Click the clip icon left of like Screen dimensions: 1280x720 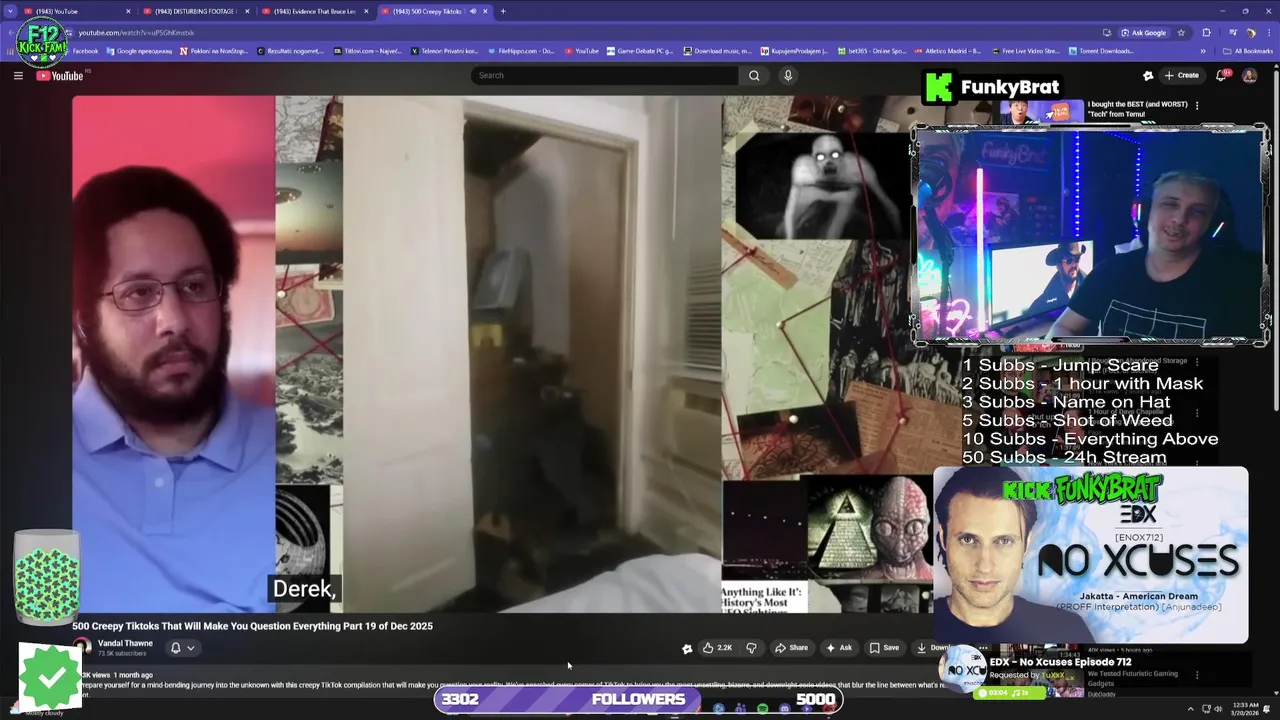pos(687,648)
